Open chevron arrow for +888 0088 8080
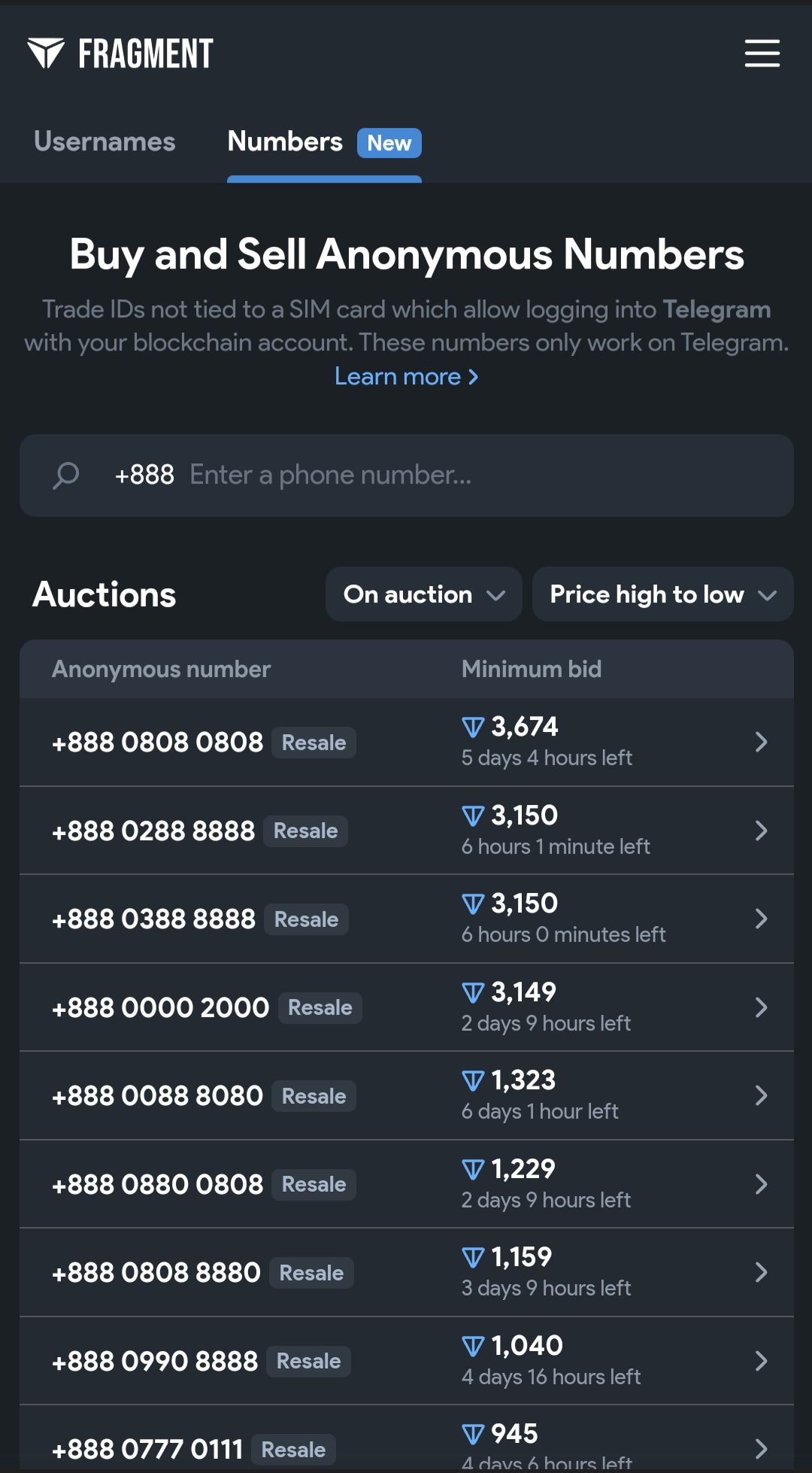The height and width of the screenshot is (1473, 812). (761, 1095)
